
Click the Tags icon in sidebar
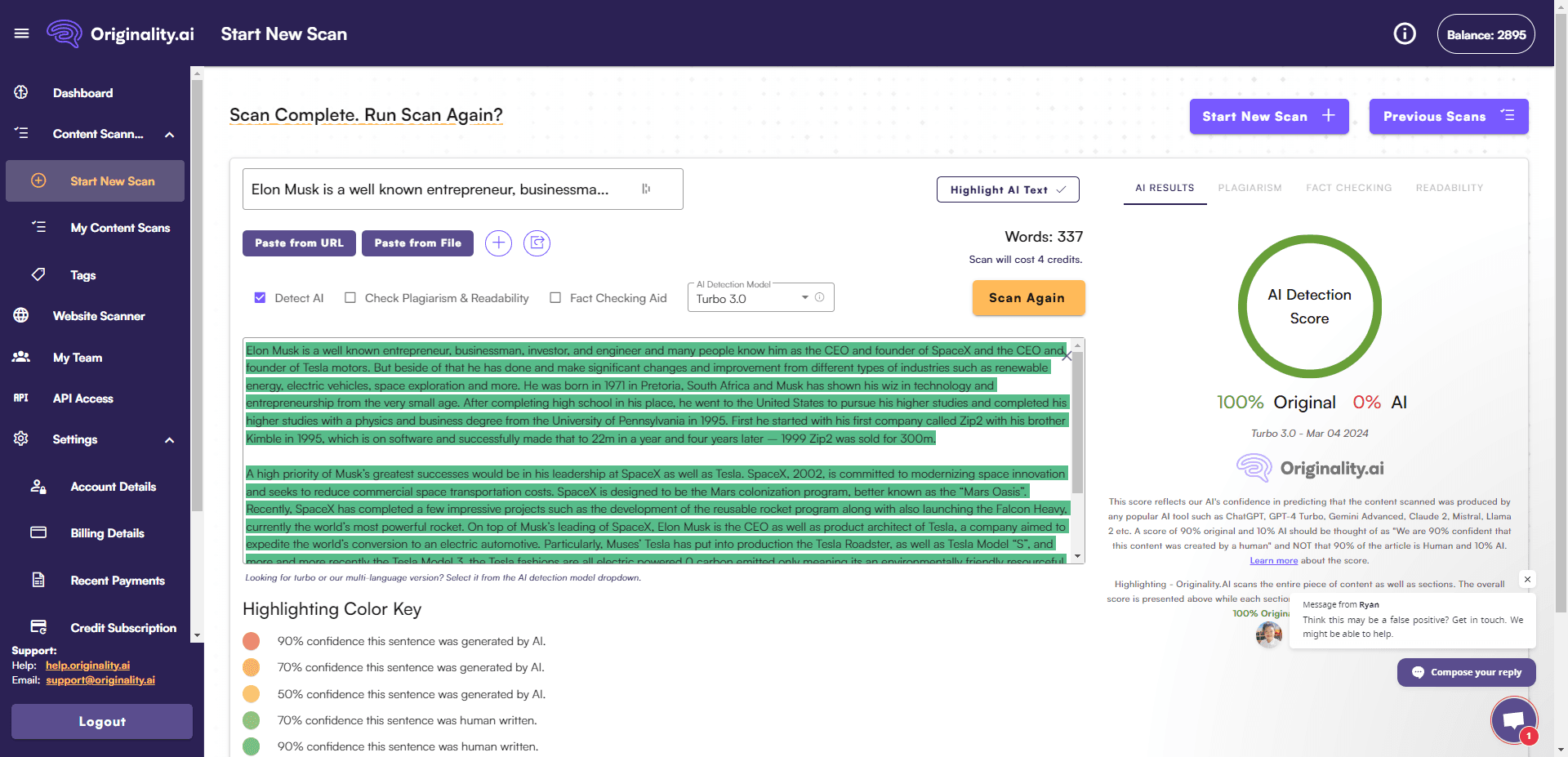point(38,275)
